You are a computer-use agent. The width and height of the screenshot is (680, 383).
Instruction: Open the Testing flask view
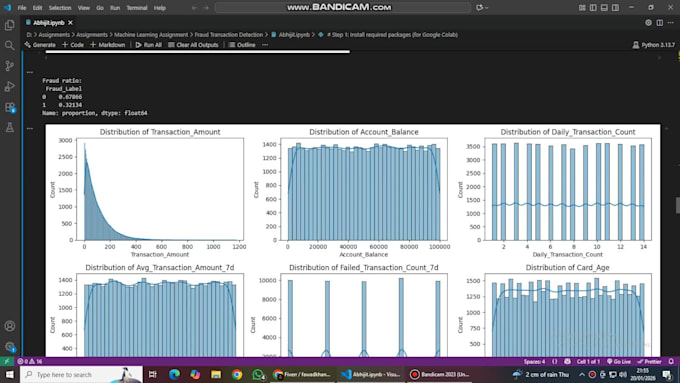tap(10, 128)
